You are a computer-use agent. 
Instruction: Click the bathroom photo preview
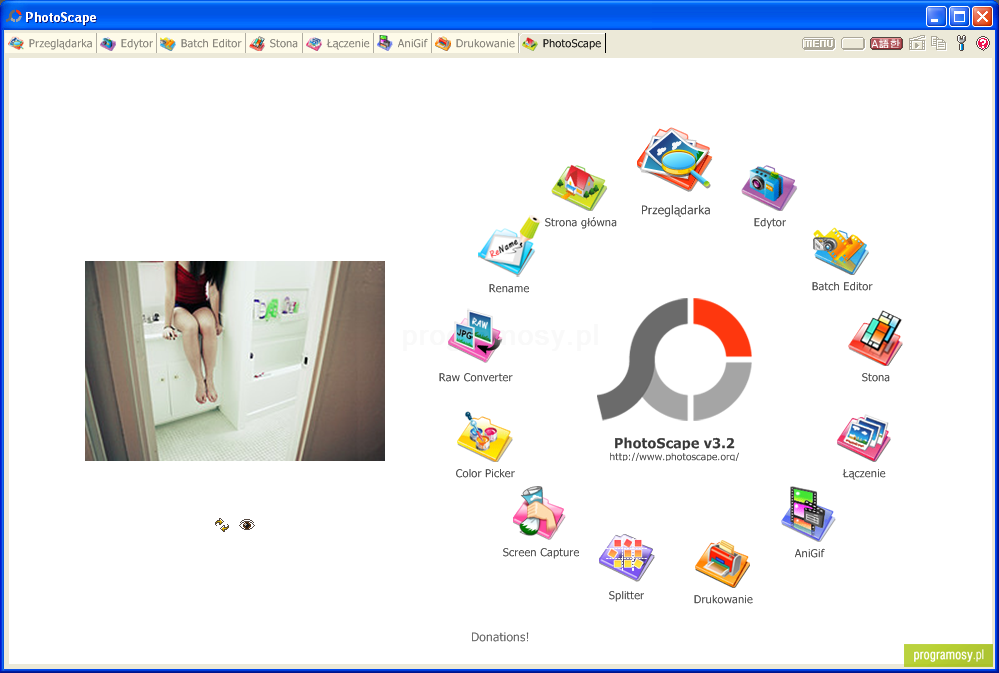pyautogui.click(x=234, y=361)
